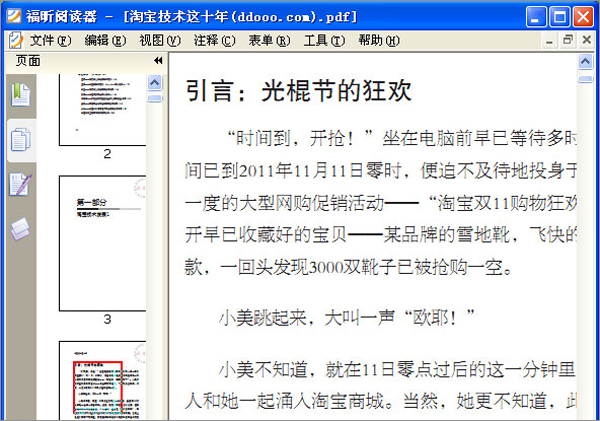Click document view scrollbar thumb
600x421 pixels.
[585, 79]
